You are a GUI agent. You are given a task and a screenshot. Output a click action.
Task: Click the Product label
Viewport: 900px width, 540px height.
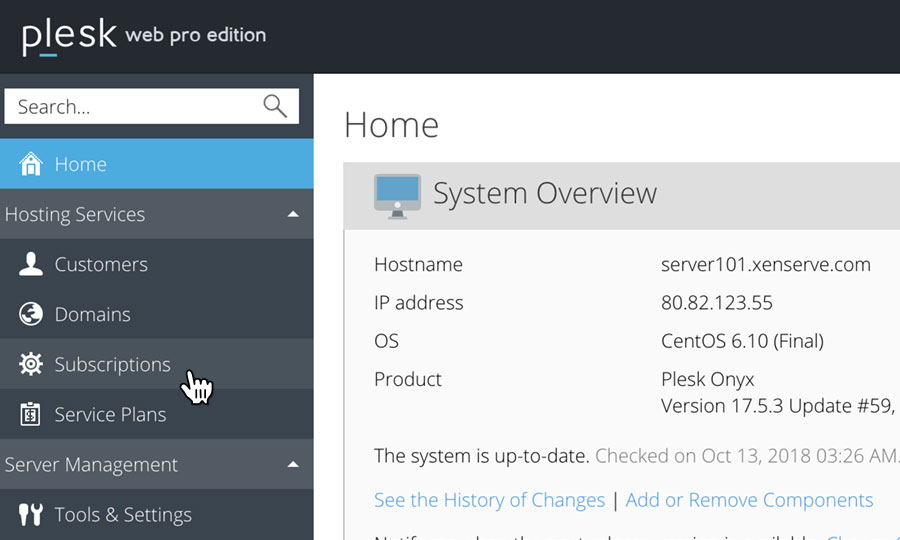(408, 379)
